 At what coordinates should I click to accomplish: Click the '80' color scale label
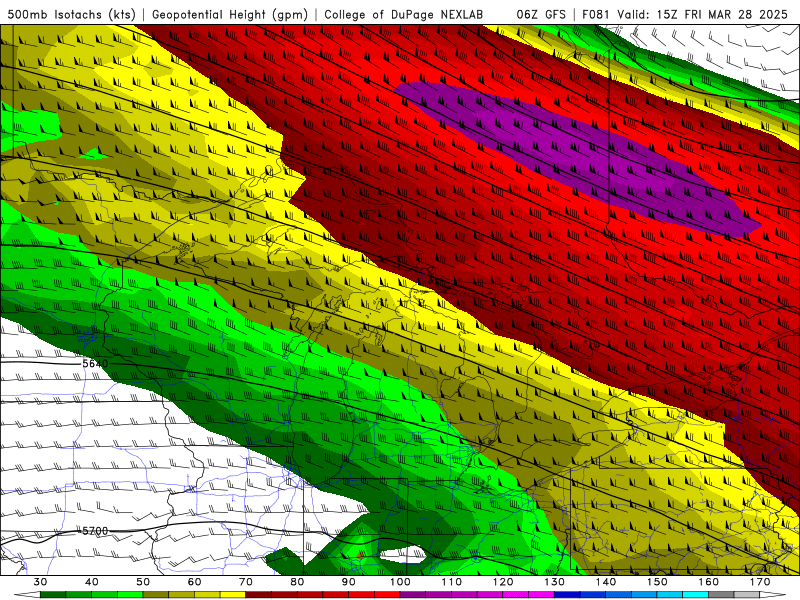point(297,582)
